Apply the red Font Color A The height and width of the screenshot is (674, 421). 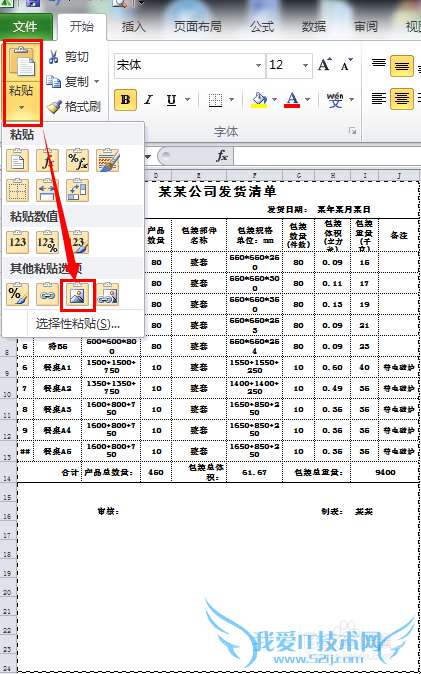coord(292,100)
